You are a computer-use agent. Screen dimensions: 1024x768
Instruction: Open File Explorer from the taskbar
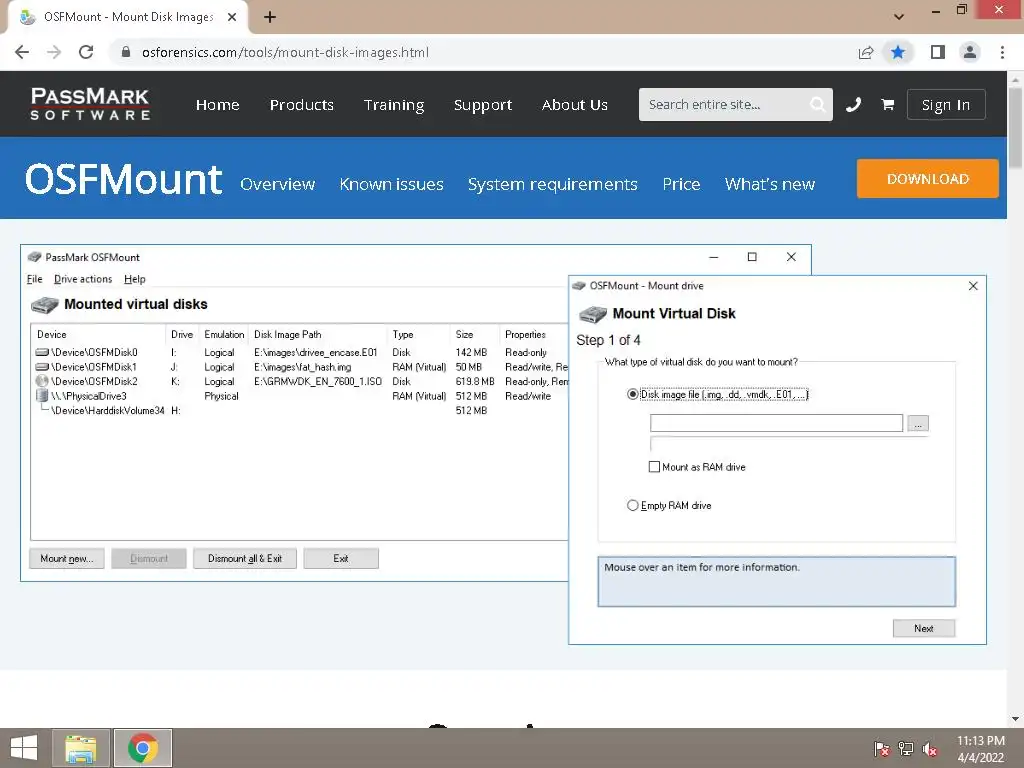click(81, 748)
